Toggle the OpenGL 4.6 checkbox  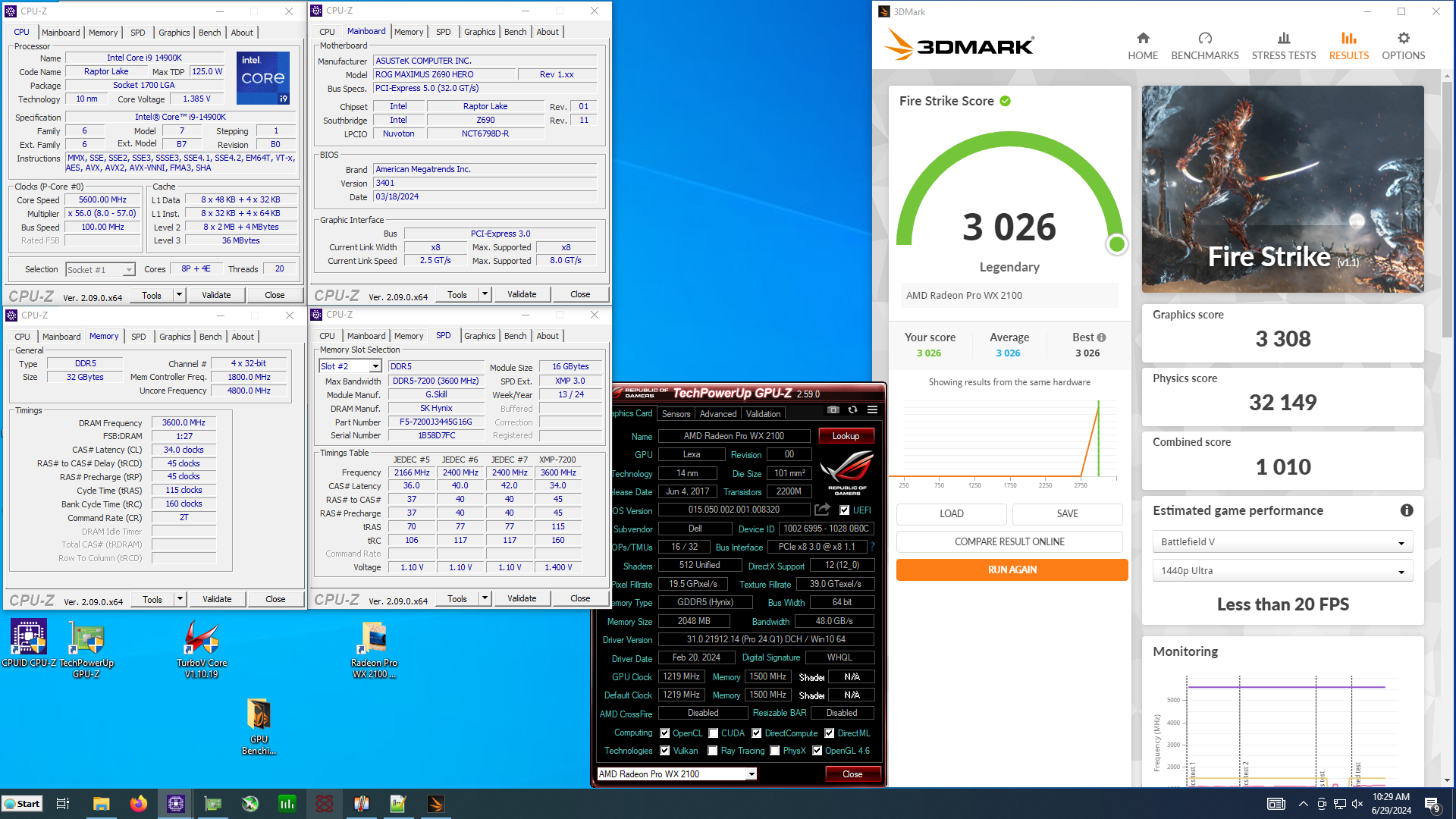pyautogui.click(x=817, y=751)
